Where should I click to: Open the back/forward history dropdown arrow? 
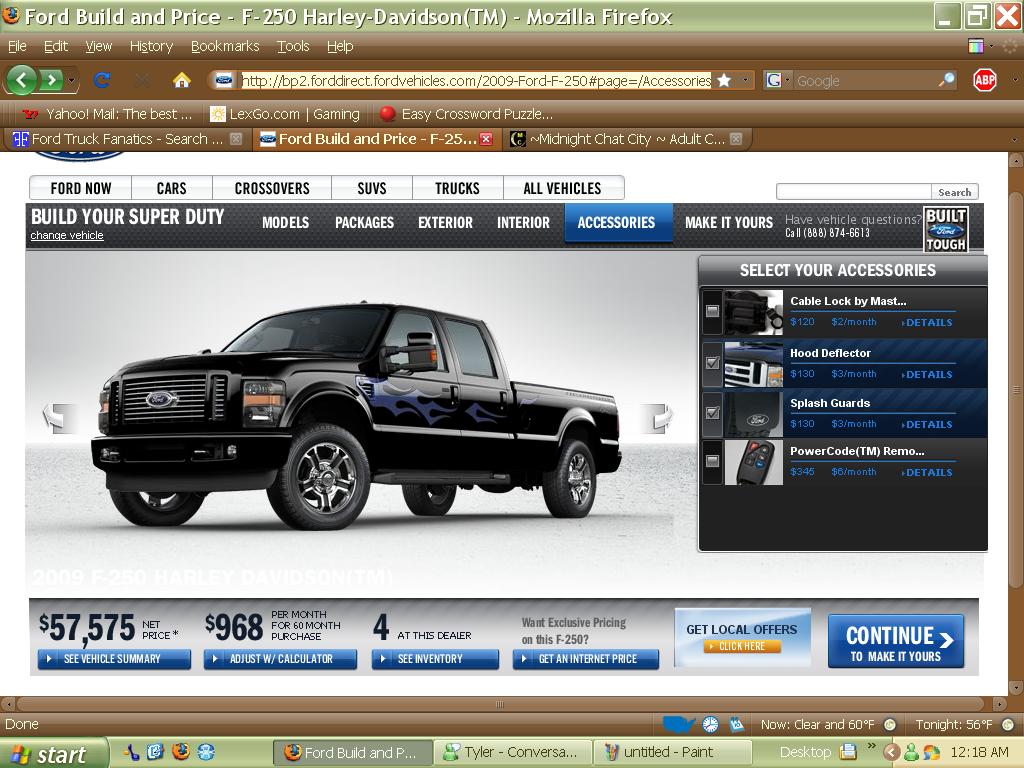71,81
